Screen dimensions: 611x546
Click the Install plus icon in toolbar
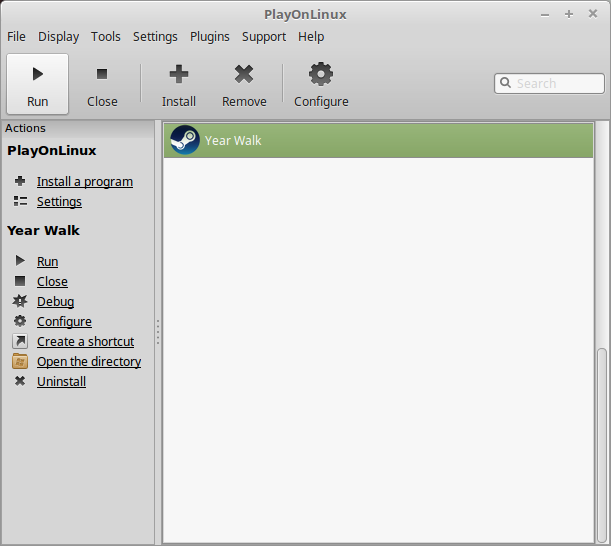(179, 74)
